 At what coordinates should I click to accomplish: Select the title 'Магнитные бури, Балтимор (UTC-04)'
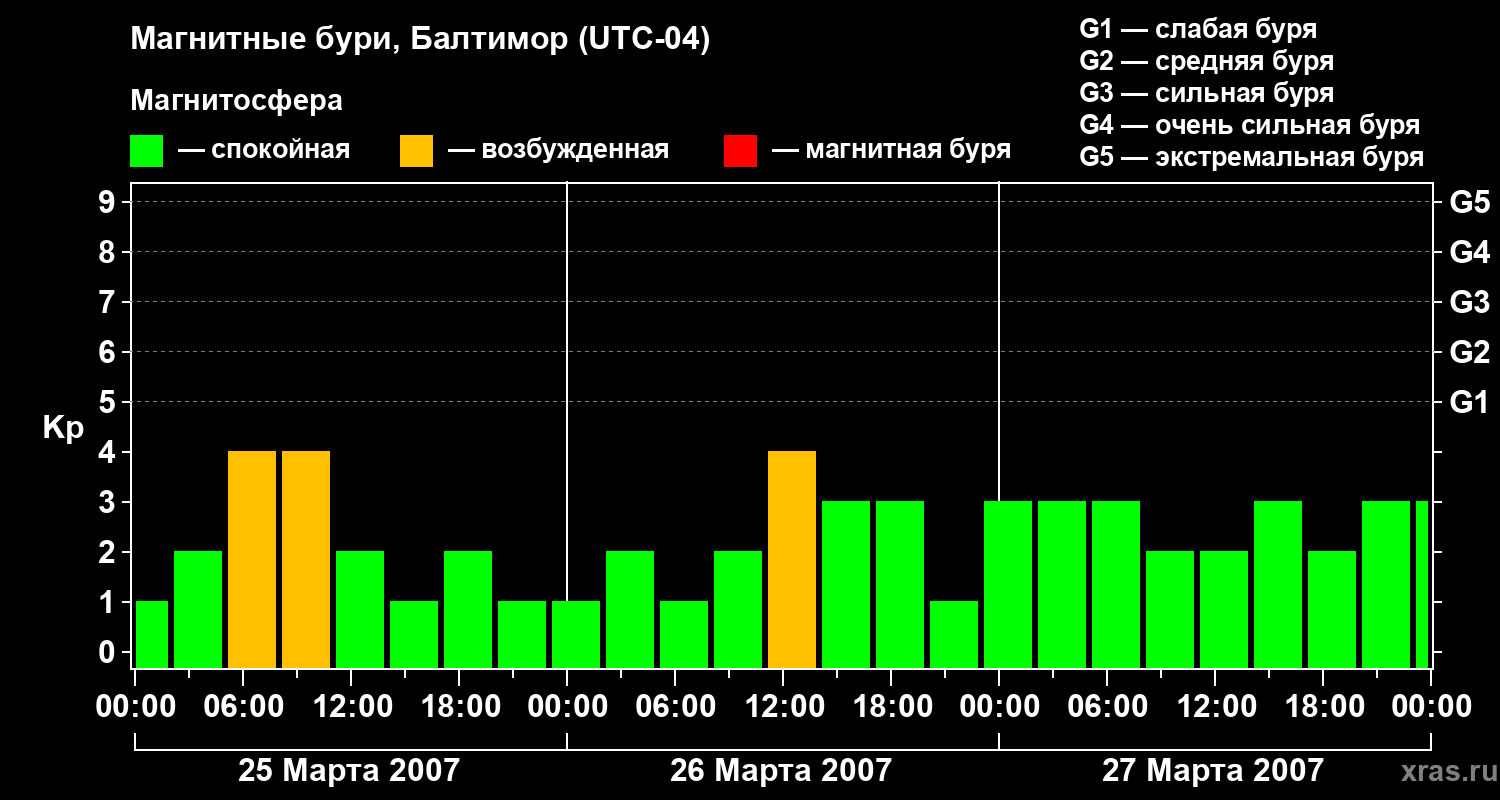pyautogui.click(x=420, y=41)
